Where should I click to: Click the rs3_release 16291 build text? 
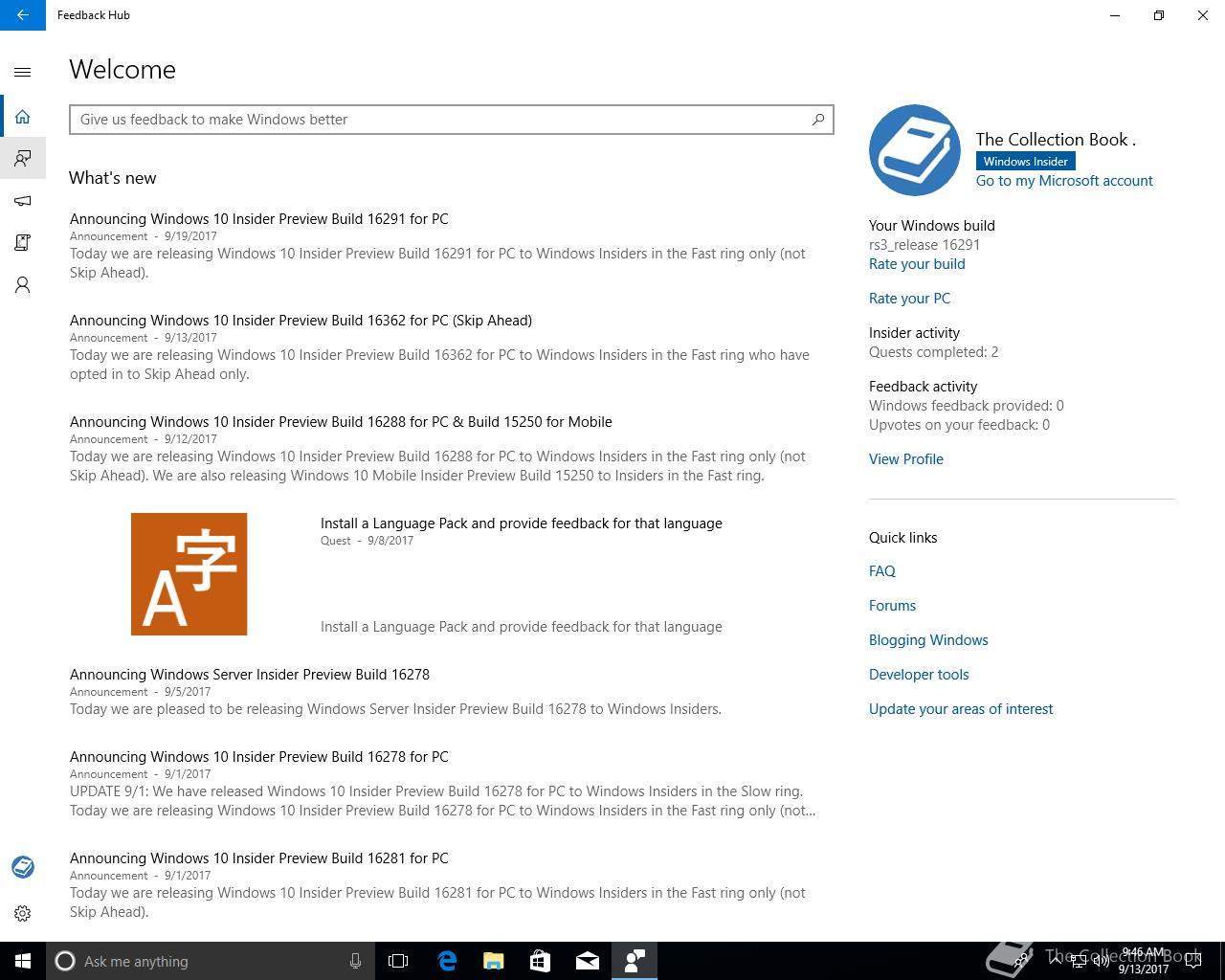click(924, 245)
